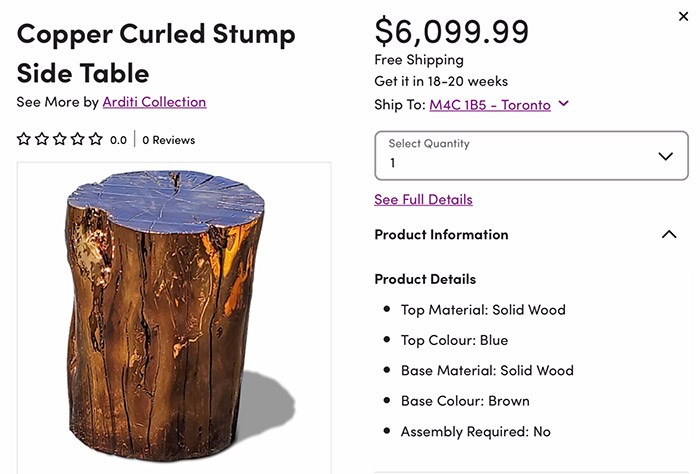Click the copper stump table image
This screenshot has width=700, height=474.
[173, 314]
